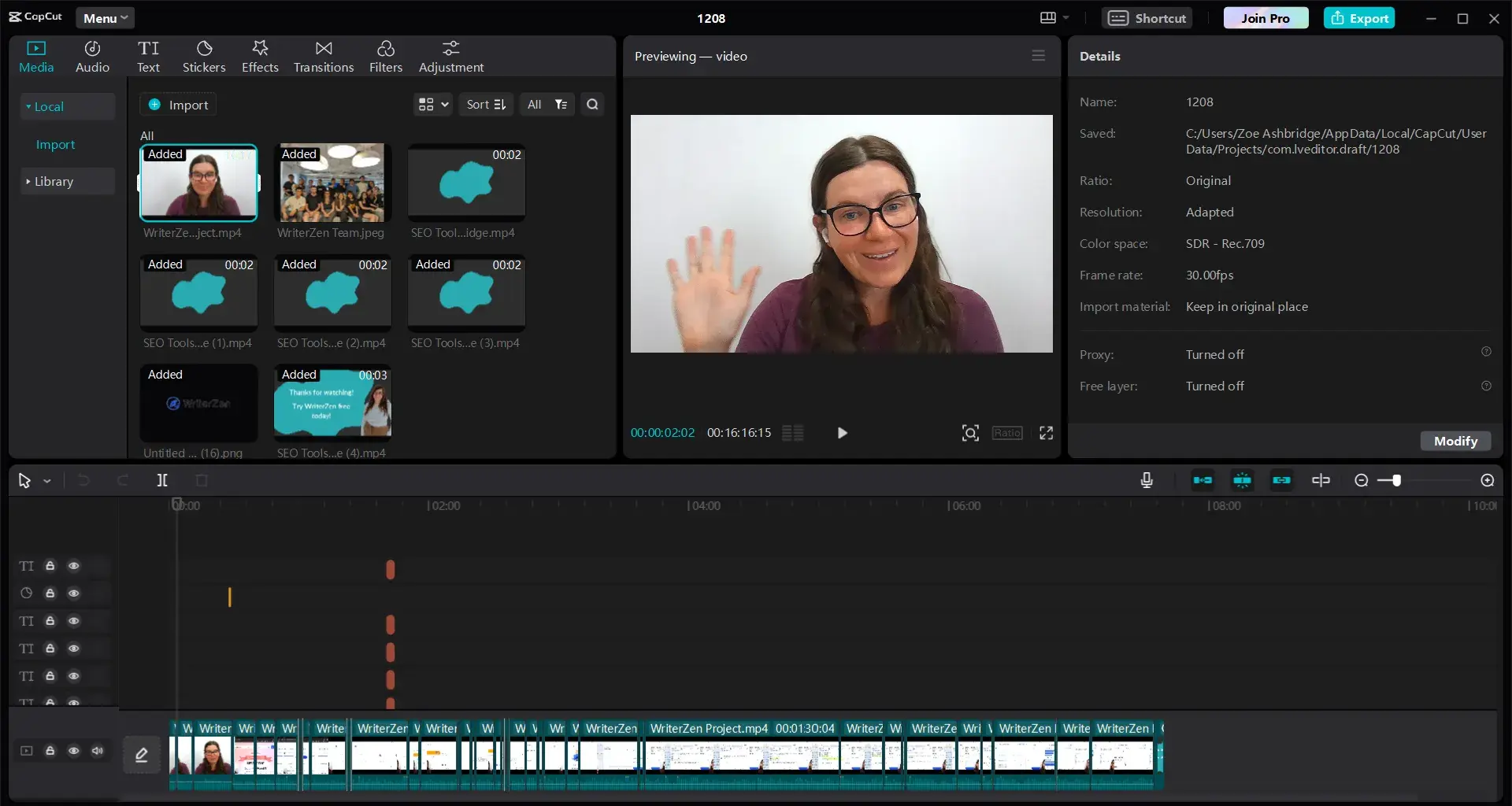Open the preview Ratio button
This screenshot has height=806, width=1512.
coord(1007,433)
